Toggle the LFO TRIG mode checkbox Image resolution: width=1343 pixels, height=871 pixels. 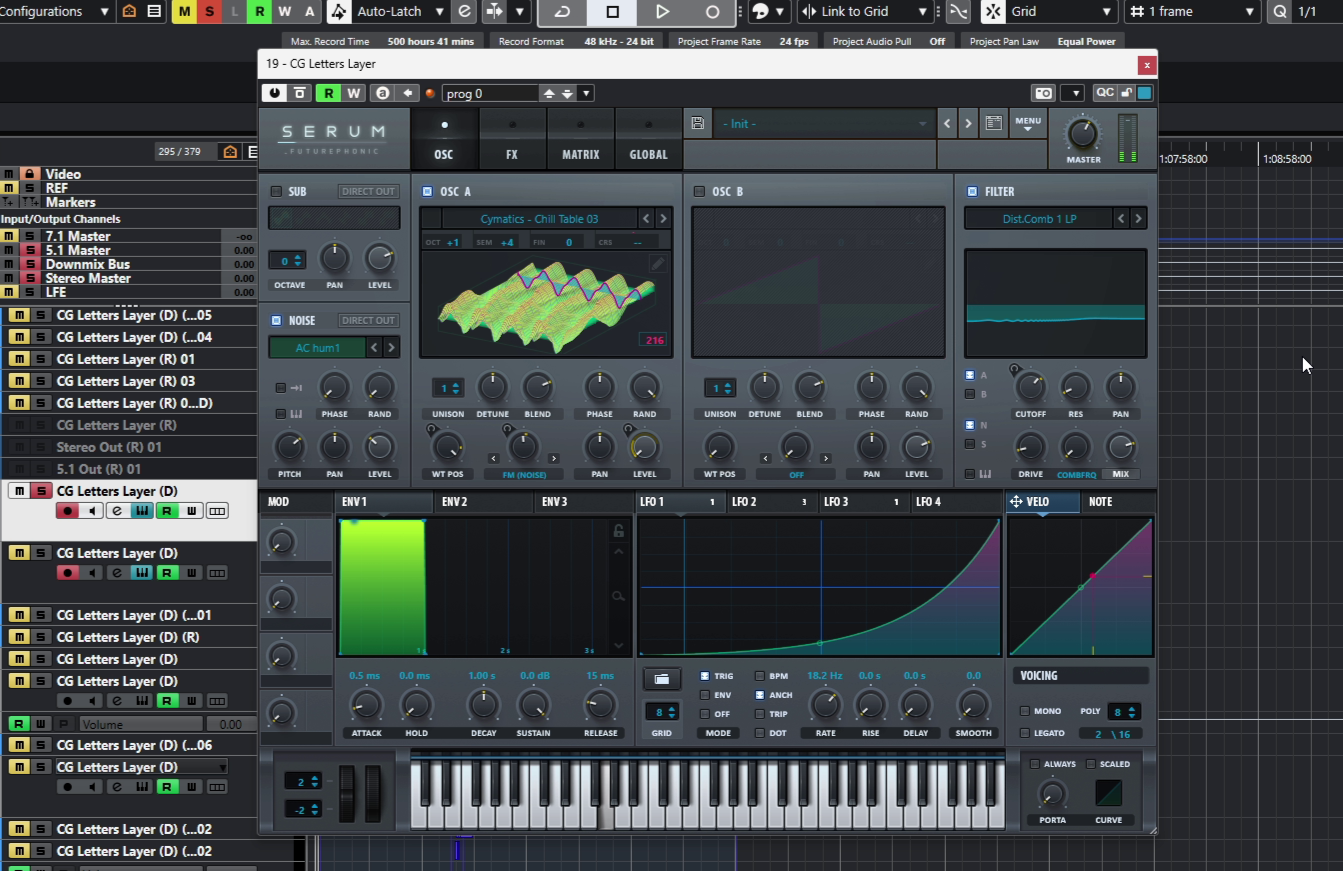[705, 676]
